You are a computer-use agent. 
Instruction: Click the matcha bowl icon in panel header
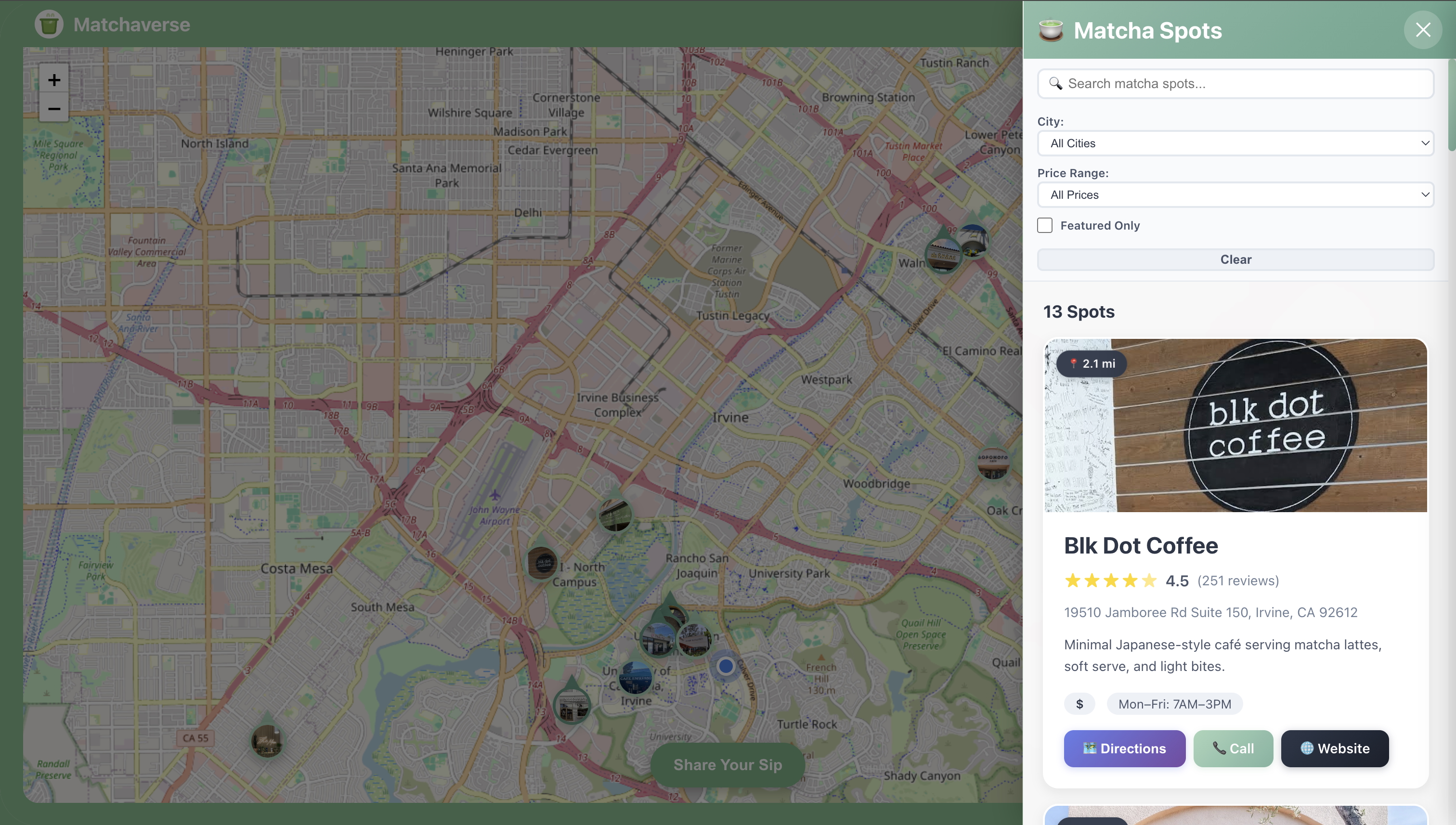coord(1051,31)
